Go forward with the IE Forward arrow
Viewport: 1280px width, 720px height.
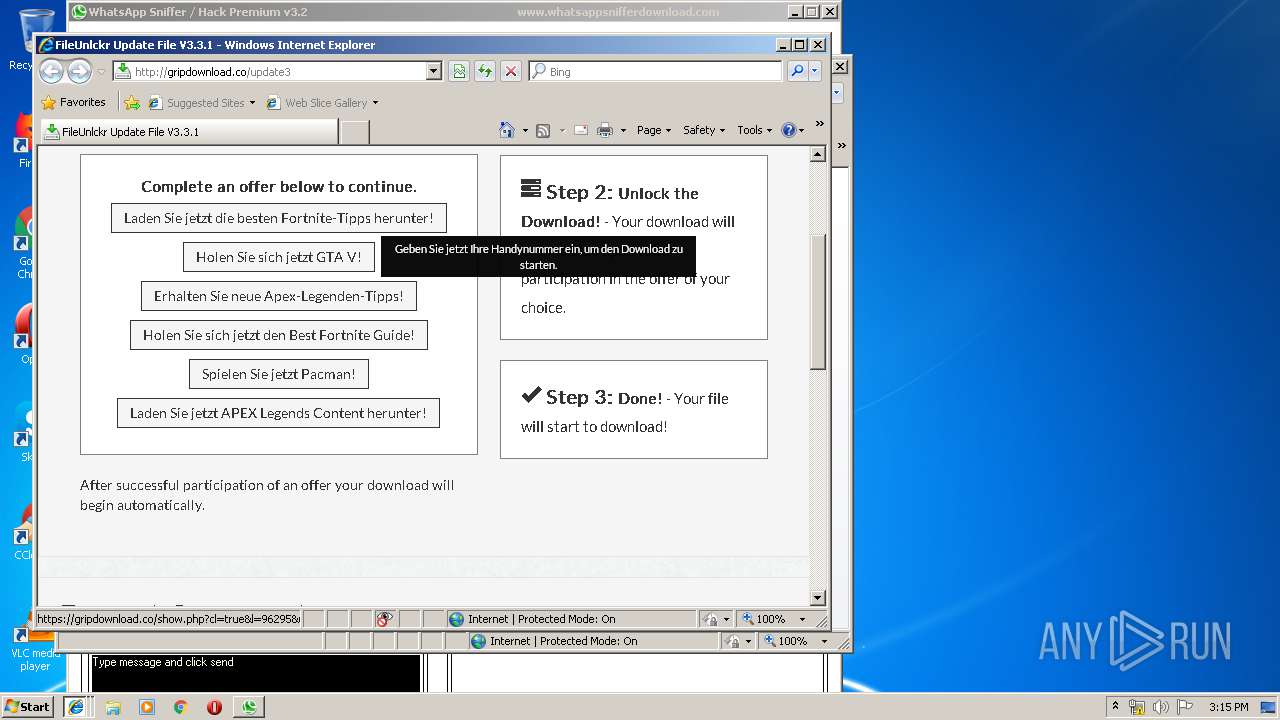coord(79,71)
